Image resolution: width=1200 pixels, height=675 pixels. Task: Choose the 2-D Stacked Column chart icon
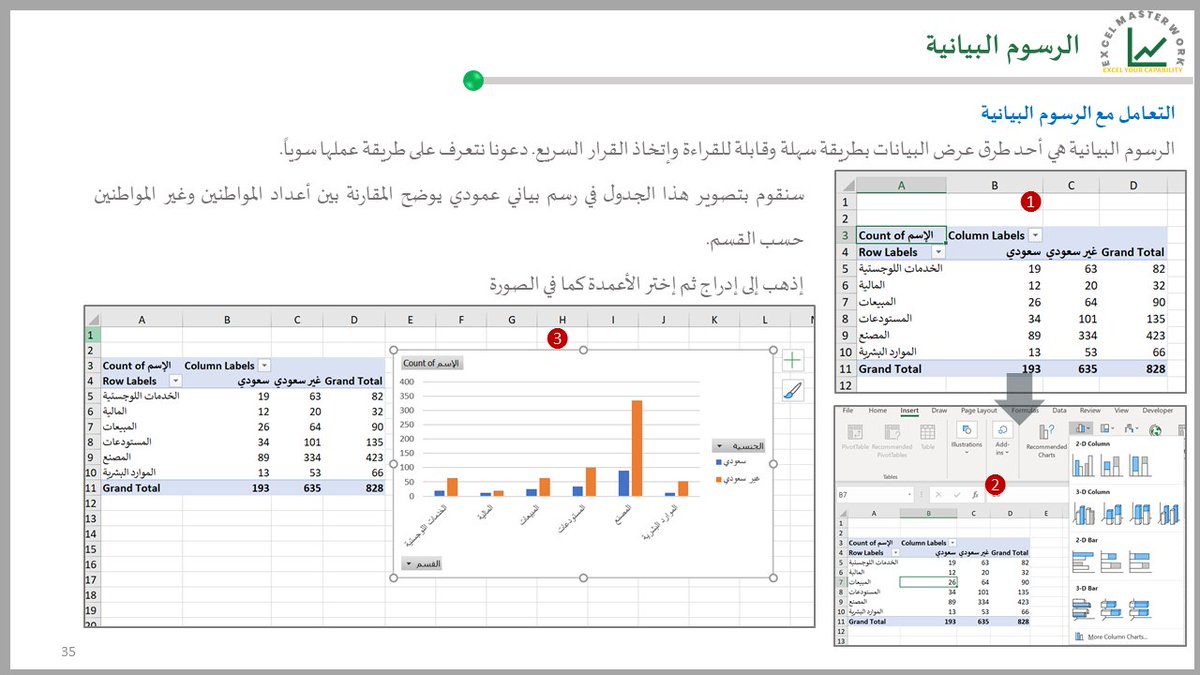tap(1112, 465)
